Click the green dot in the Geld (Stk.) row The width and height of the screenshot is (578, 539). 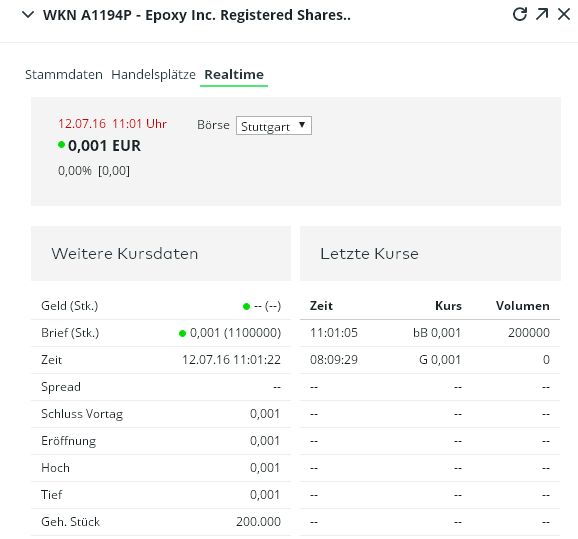point(247,306)
